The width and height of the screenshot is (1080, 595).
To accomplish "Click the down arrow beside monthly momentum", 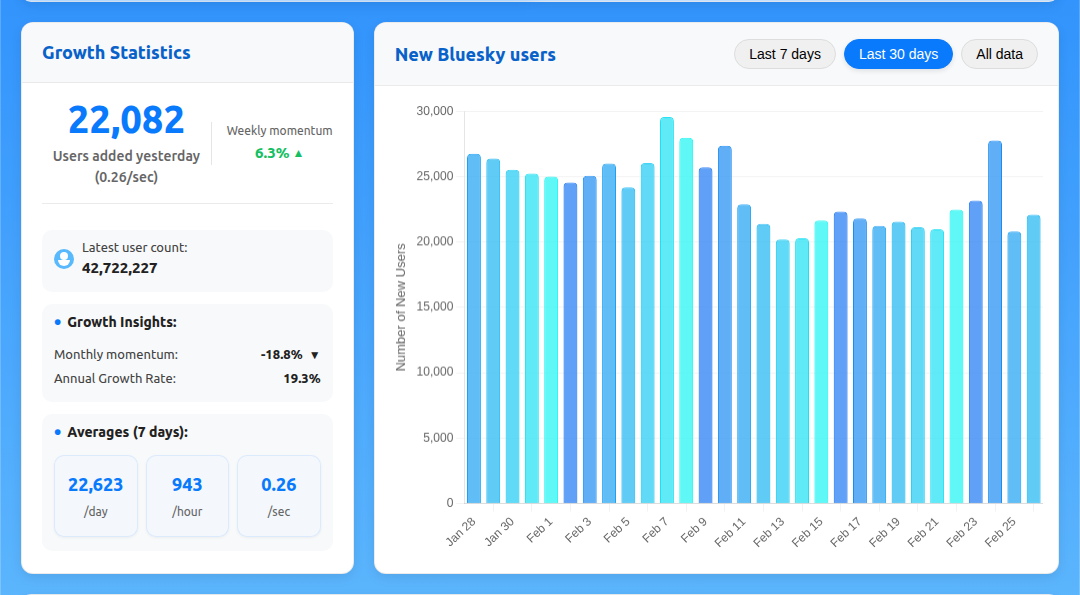I will pos(314,355).
